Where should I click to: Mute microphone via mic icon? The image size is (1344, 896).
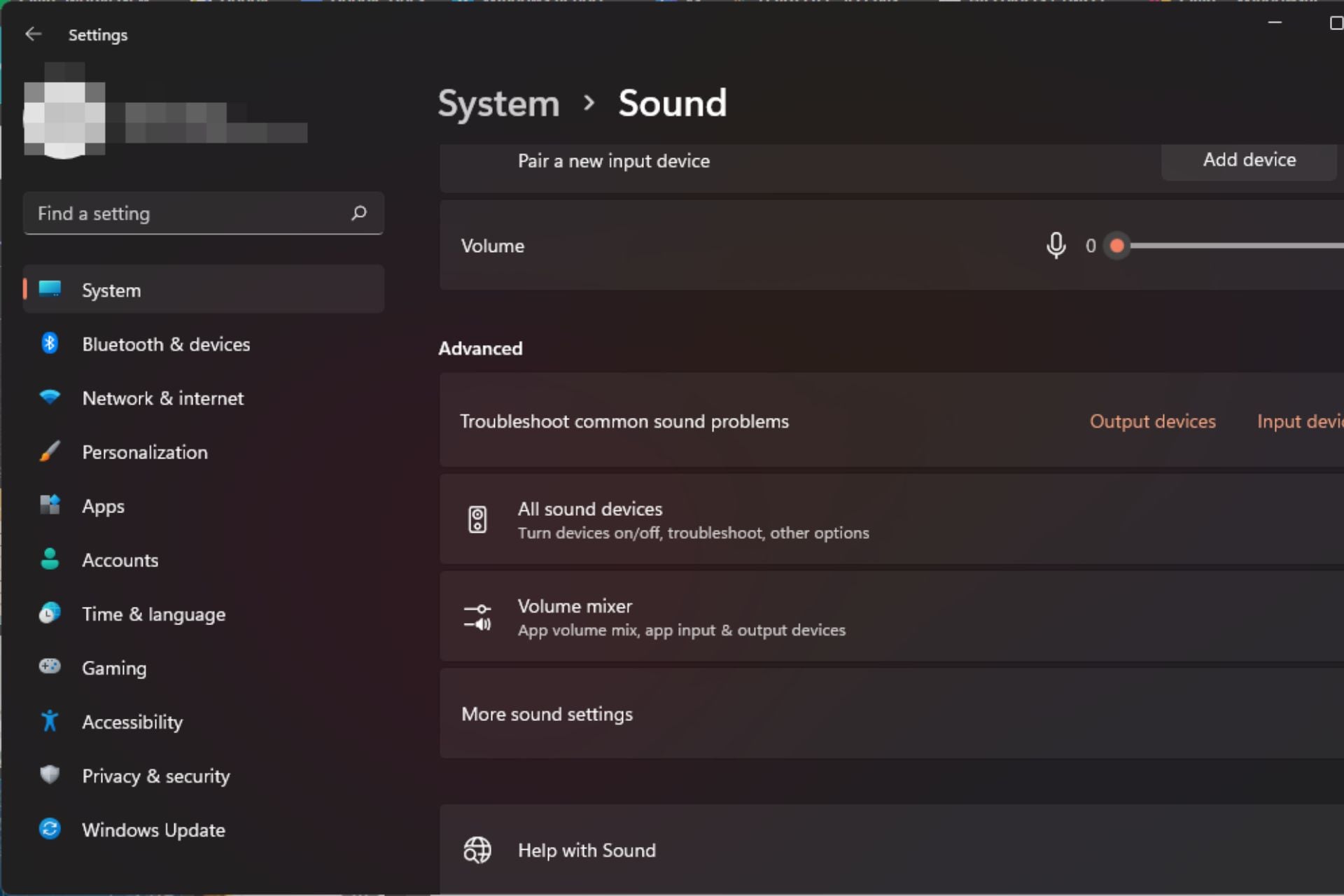(x=1056, y=246)
